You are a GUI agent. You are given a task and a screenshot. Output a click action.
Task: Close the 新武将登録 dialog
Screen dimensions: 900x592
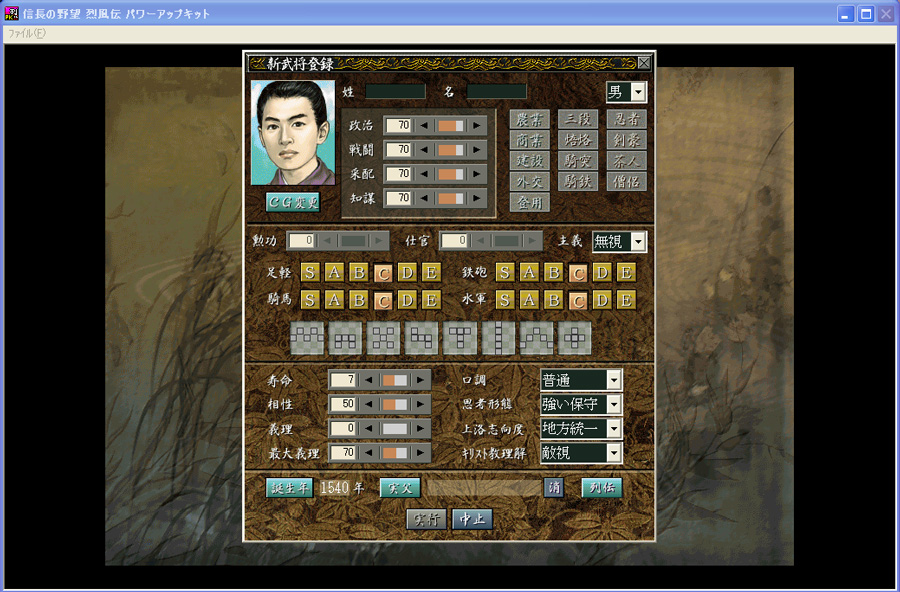[644, 63]
